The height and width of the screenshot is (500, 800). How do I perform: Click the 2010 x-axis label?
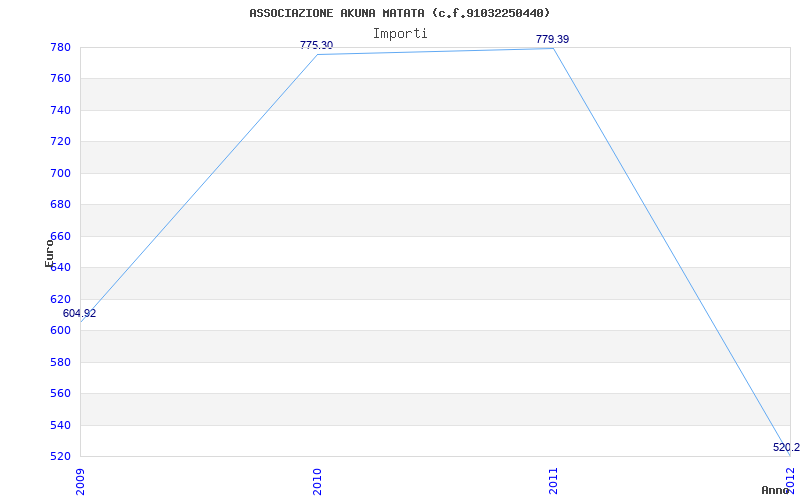317,481
